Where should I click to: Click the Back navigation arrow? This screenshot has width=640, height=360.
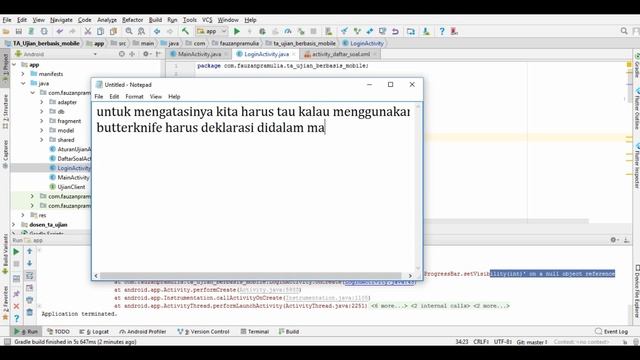[x=157, y=31]
